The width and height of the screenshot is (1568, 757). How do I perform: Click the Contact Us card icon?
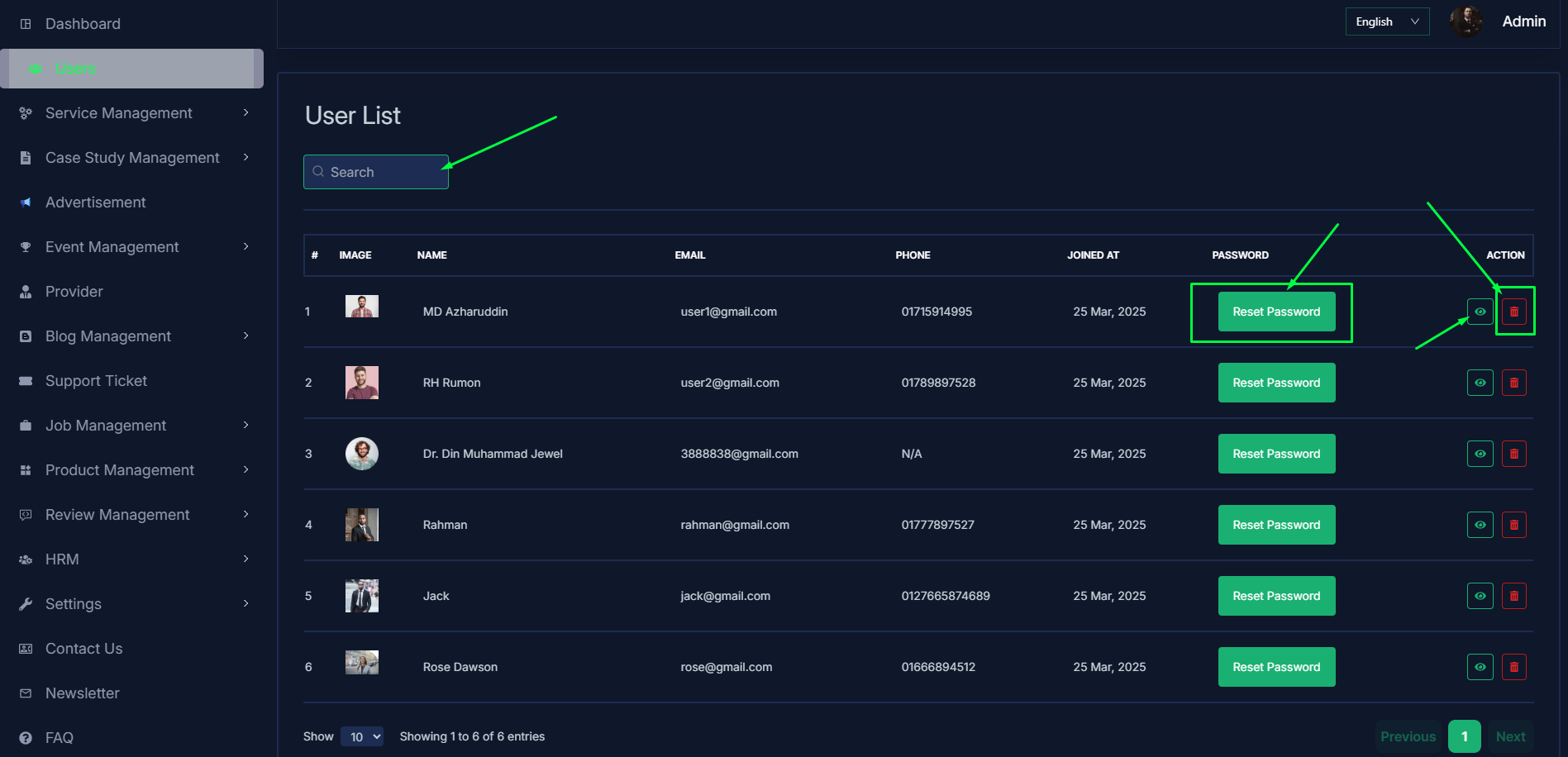click(26, 649)
